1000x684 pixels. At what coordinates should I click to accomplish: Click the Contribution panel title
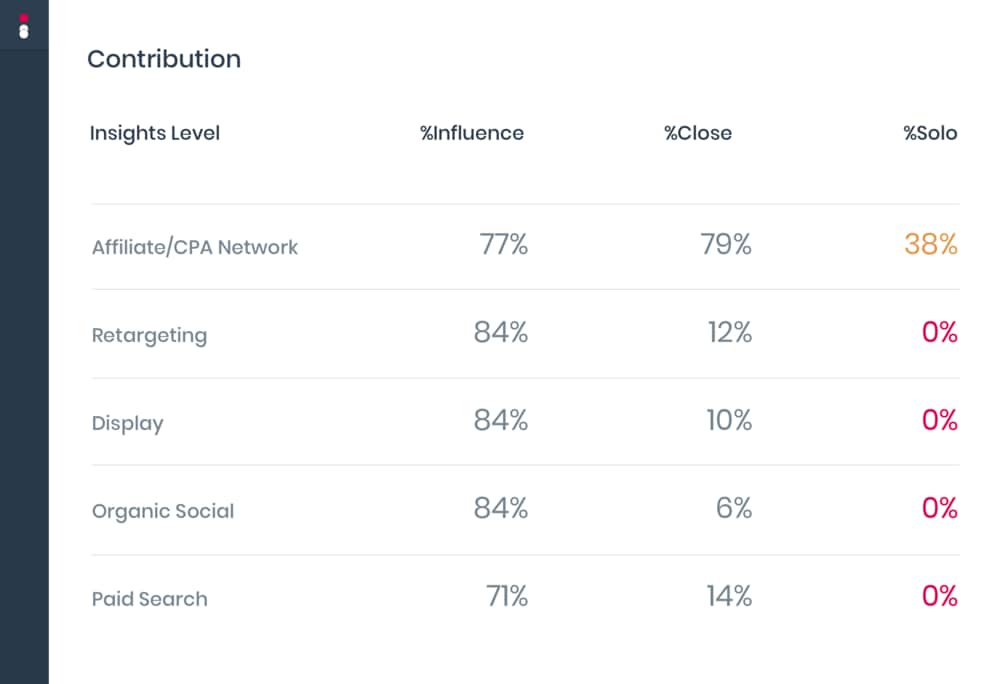[164, 59]
